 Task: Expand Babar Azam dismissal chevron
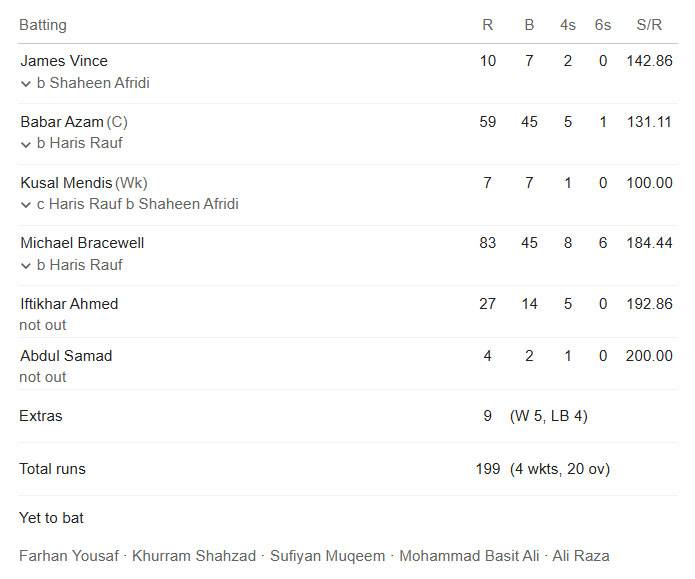pos(26,144)
